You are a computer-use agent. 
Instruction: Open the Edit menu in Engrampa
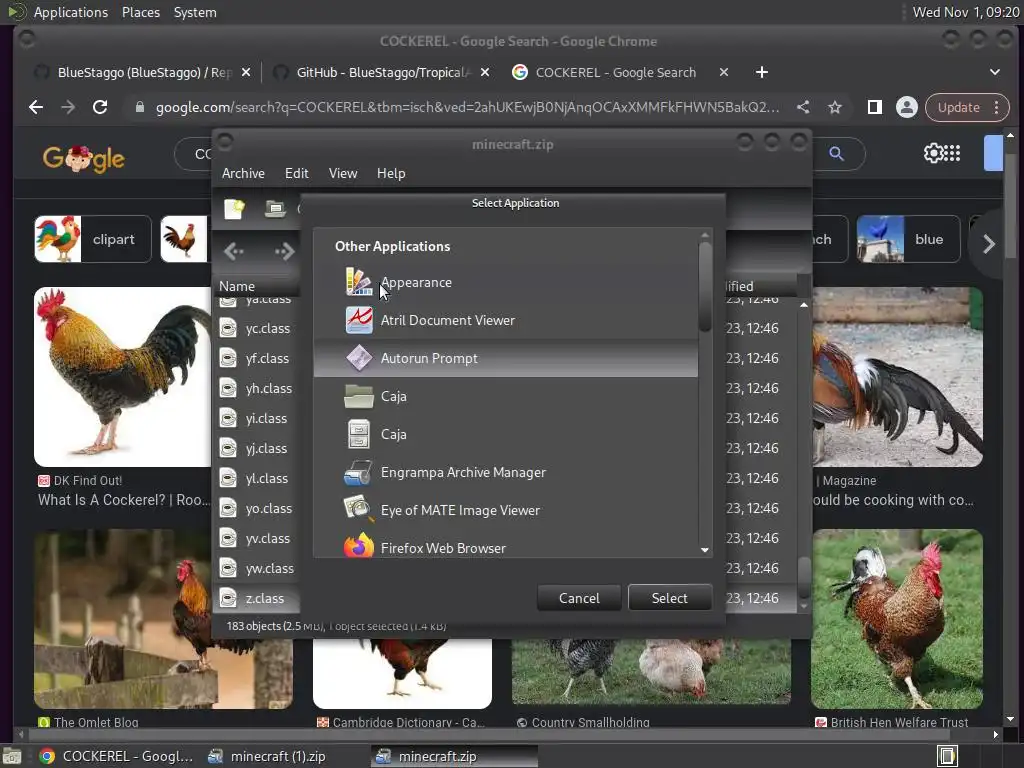pyautogui.click(x=296, y=173)
